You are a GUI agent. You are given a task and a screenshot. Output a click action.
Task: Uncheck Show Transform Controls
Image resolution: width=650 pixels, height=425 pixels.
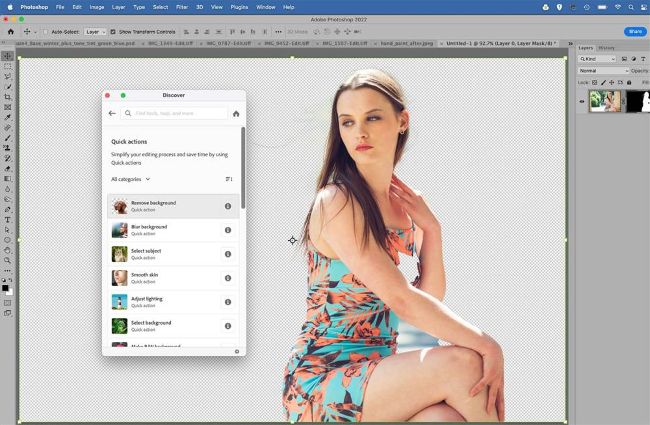pos(113,31)
